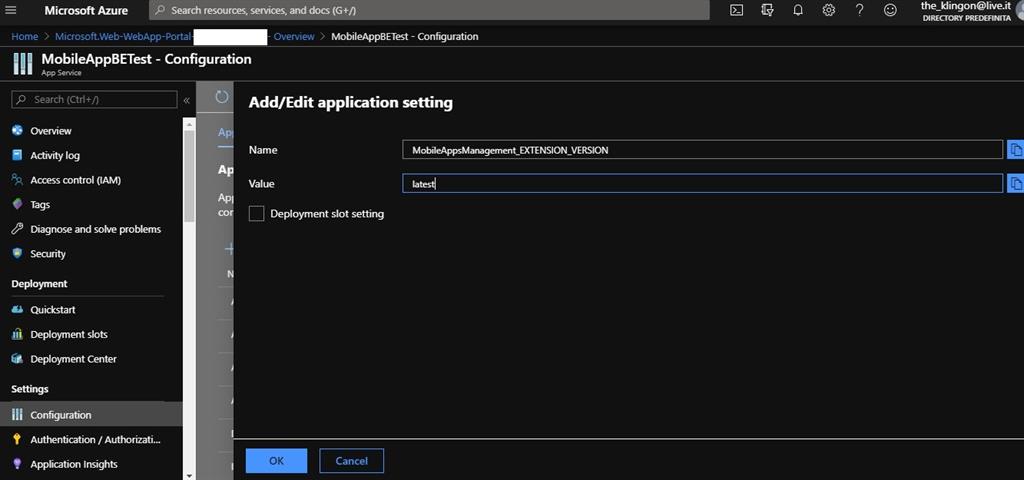
Task: Open the Microsoft.Web-WebApp-Portal breadcrumb link
Action: [124, 37]
